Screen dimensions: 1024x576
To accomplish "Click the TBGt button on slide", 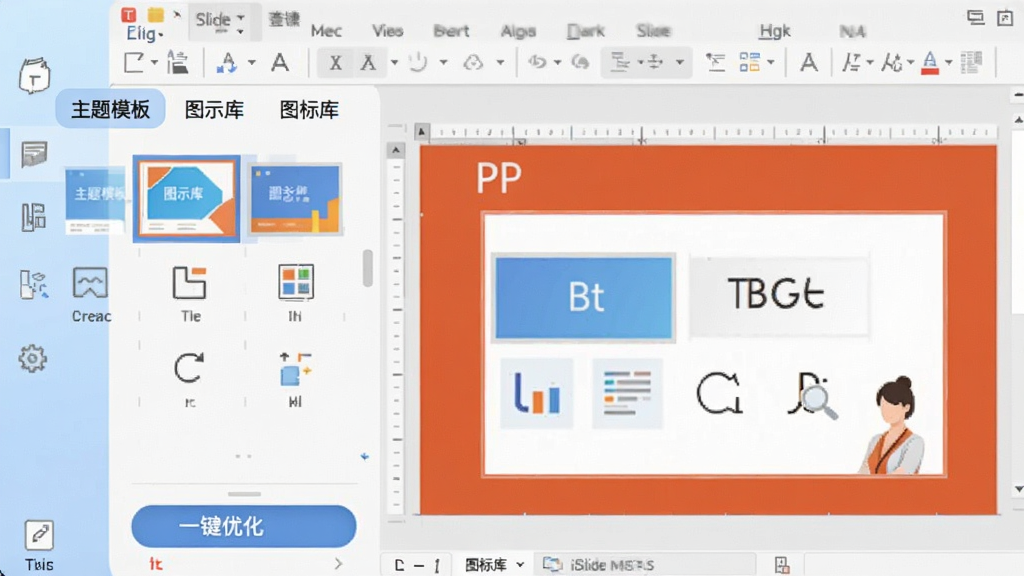I will [778, 295].
